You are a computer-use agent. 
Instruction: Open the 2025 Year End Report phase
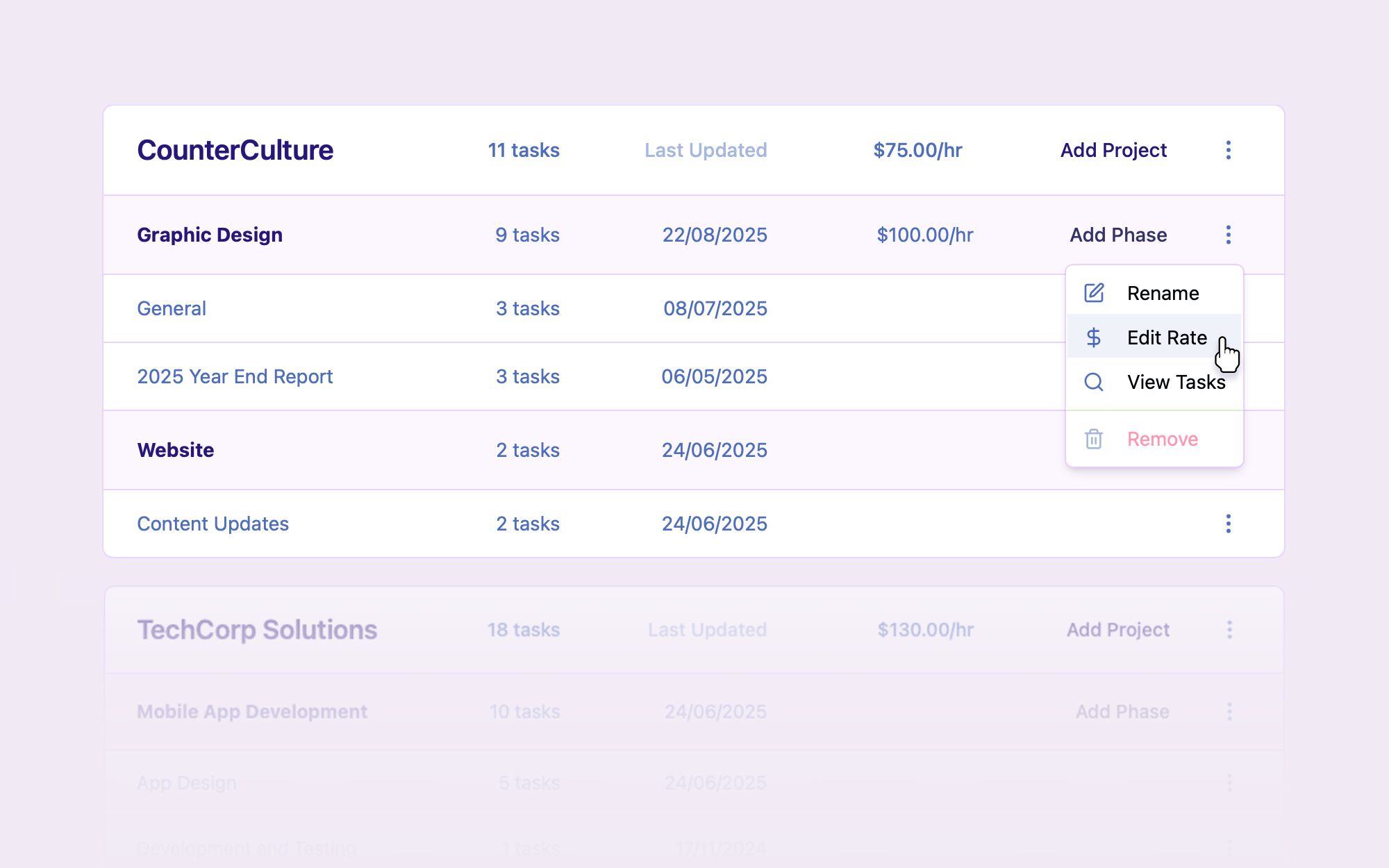tap(235, 376)
